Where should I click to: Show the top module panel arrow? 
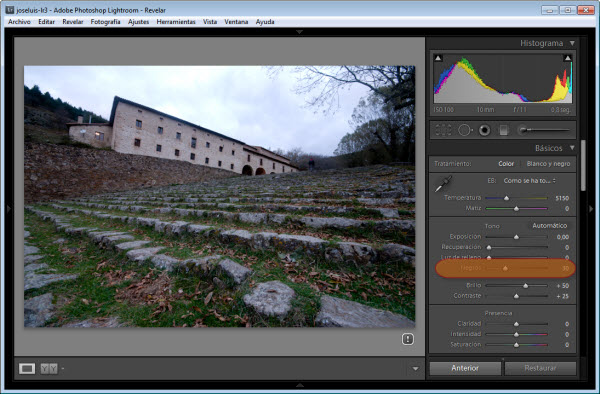(x=300, y=32)
